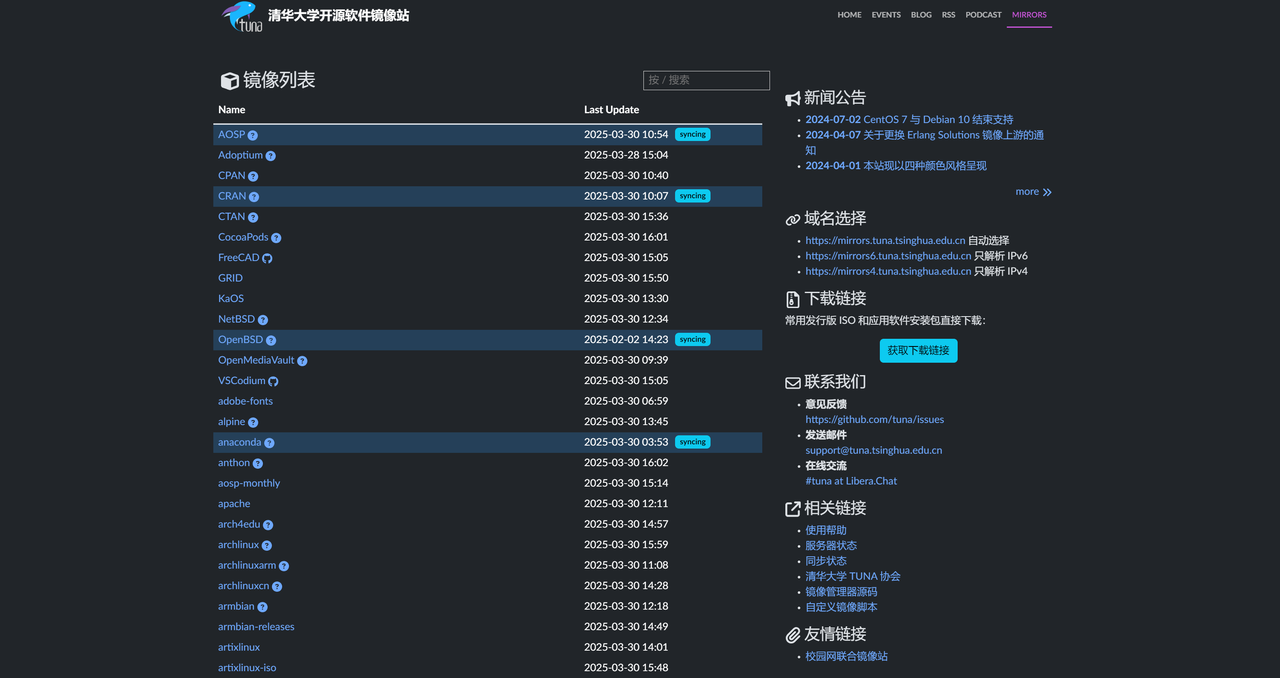Screen dimensions: 1280x678
Task: Go to HOME in top navigation
Action: [849, 15]
